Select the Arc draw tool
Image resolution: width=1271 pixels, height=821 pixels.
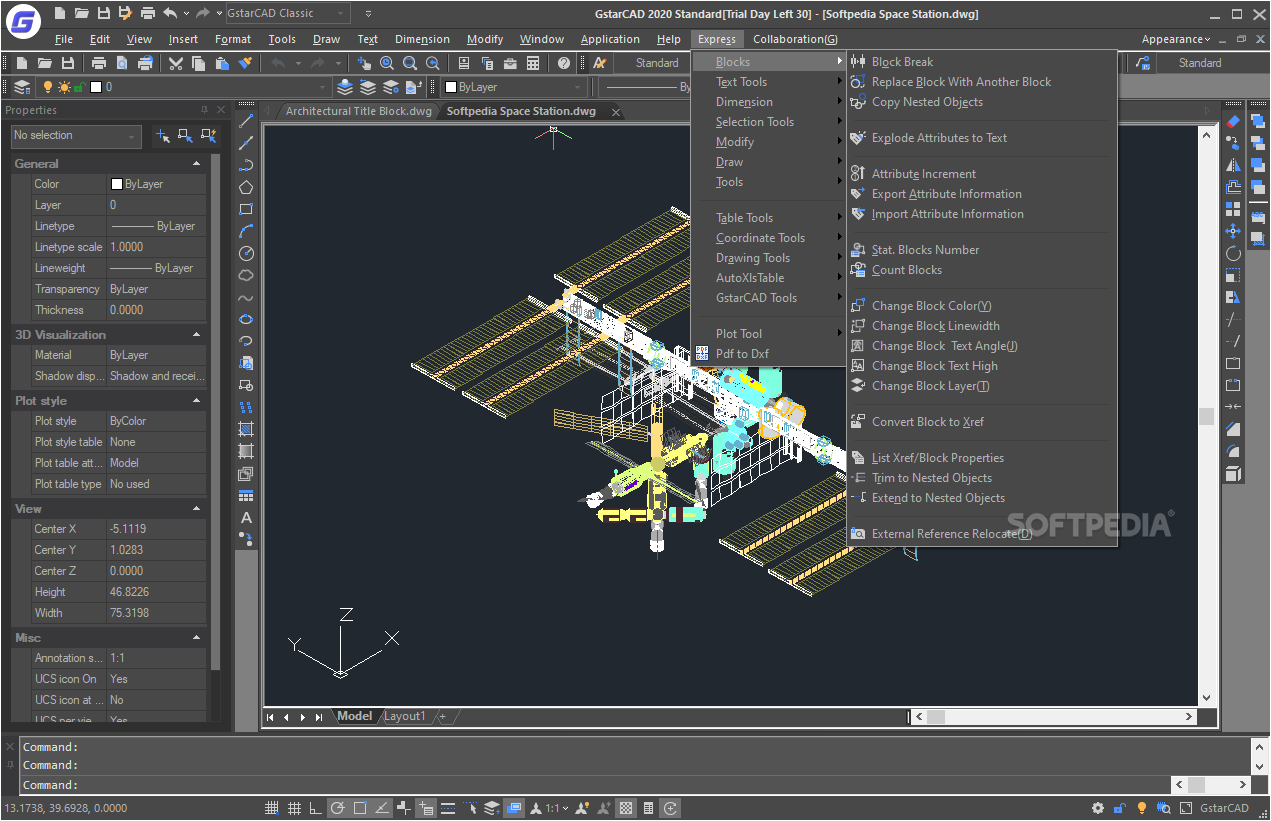pos(246,231)
